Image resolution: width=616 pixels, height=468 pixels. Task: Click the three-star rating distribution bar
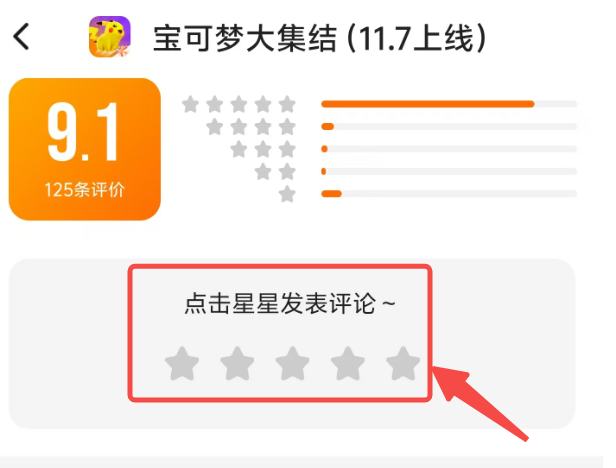click(449, 149)
